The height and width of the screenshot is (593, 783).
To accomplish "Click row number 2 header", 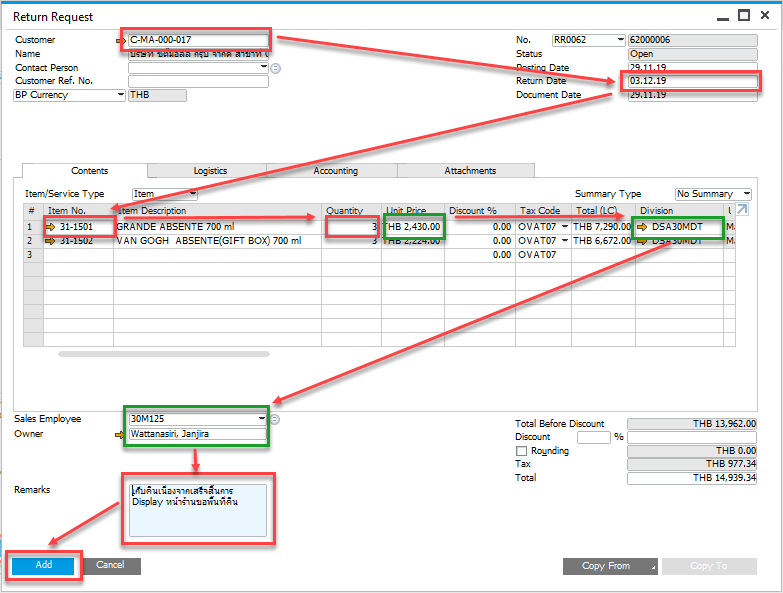I will click(x=33, y=241).
